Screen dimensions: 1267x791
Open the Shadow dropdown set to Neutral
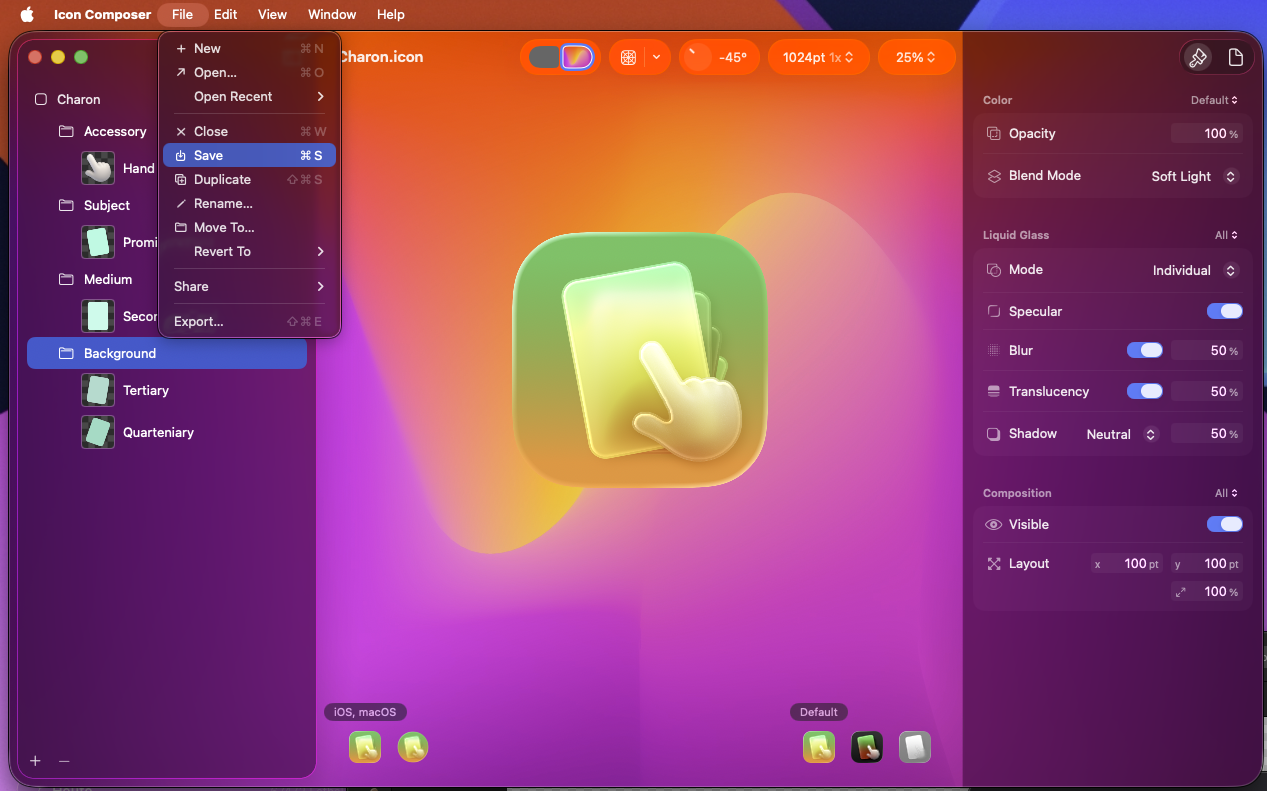[x=1122, y=434]
